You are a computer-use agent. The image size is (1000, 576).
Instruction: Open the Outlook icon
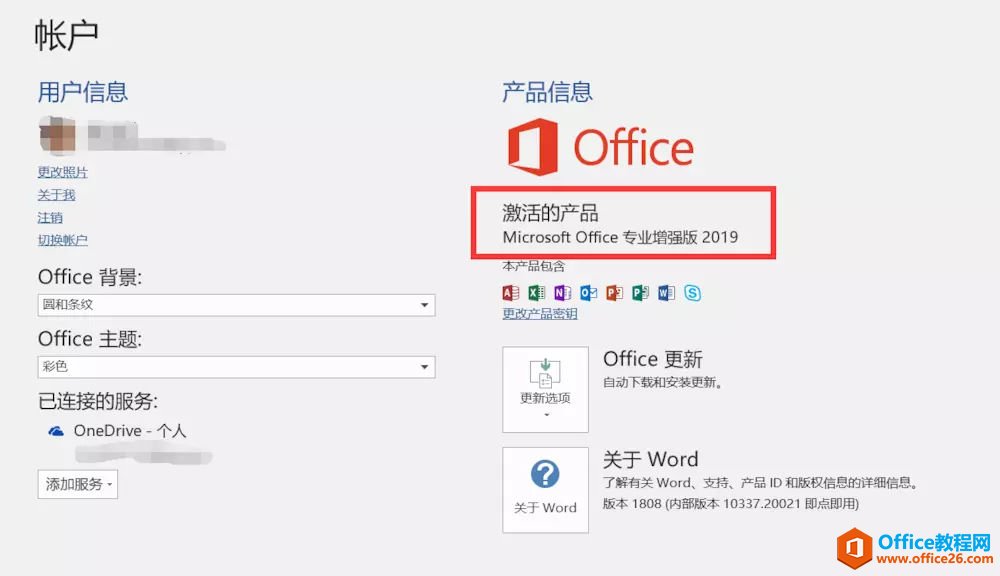[x=588, y=293]
